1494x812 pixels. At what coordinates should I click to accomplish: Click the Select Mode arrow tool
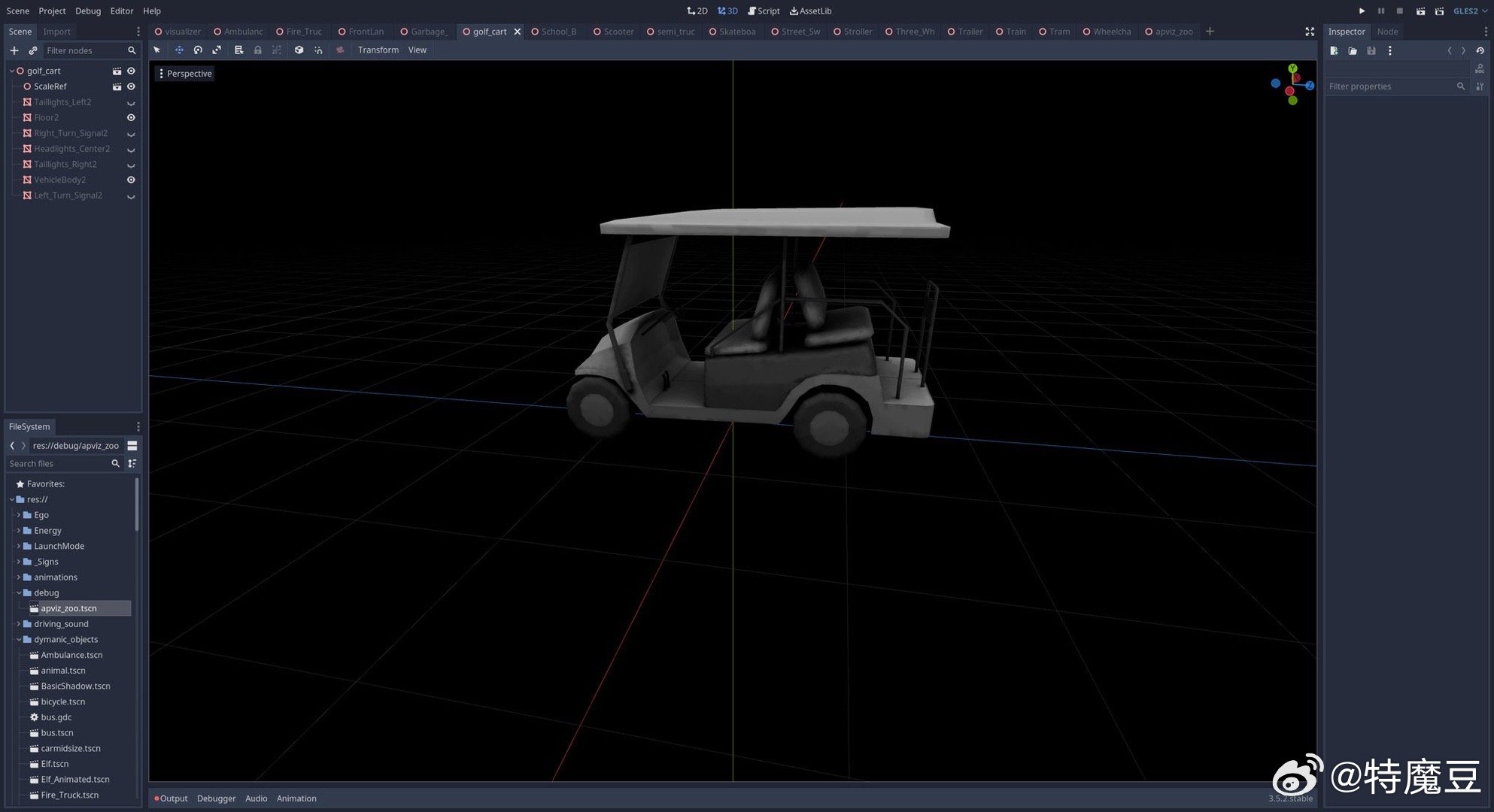(x=157, y=50)
